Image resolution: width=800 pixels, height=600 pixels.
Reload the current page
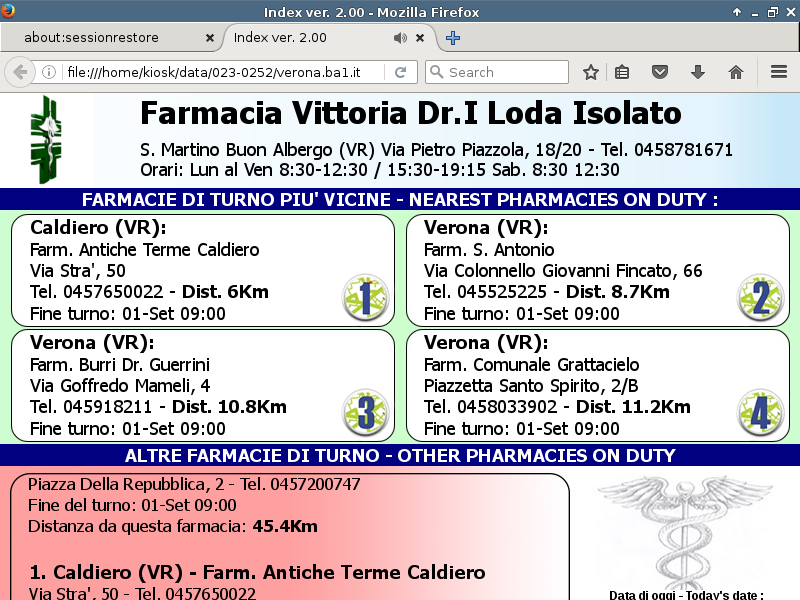(400, 72)
